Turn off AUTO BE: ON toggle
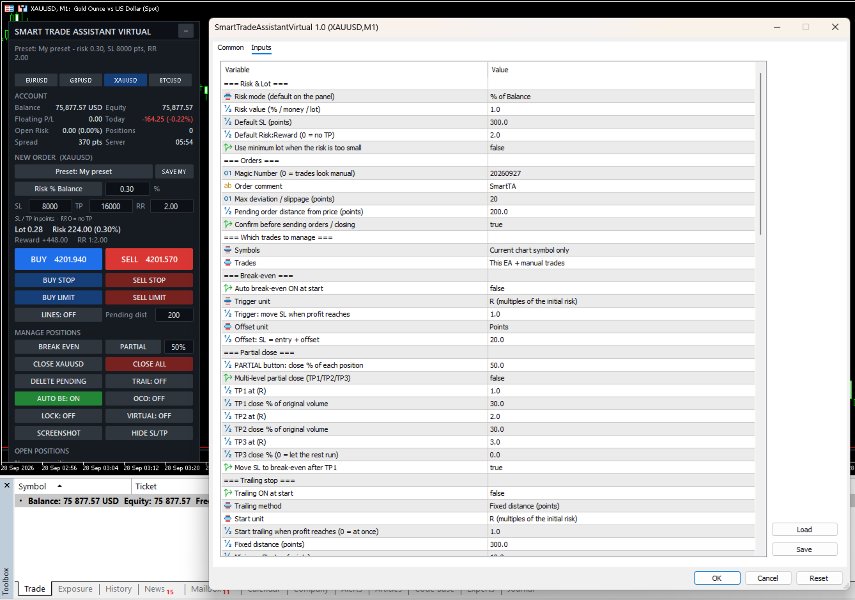855x600 pixels. pyautogui.click(x=58, y=399)
